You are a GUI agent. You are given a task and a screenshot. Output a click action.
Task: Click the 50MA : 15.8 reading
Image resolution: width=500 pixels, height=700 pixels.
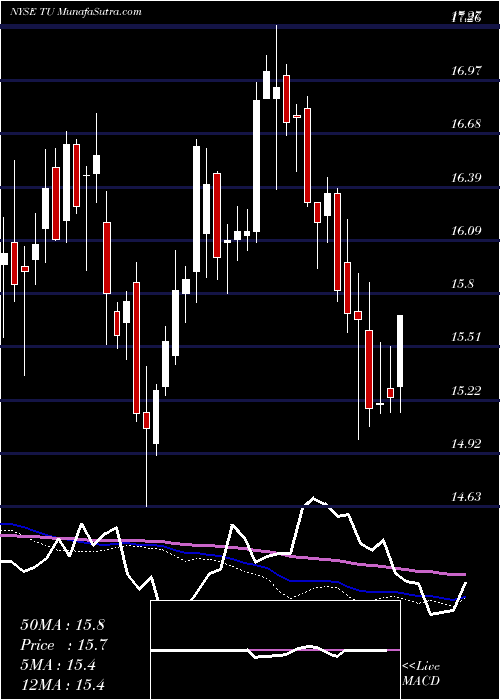tap(62, 625)
